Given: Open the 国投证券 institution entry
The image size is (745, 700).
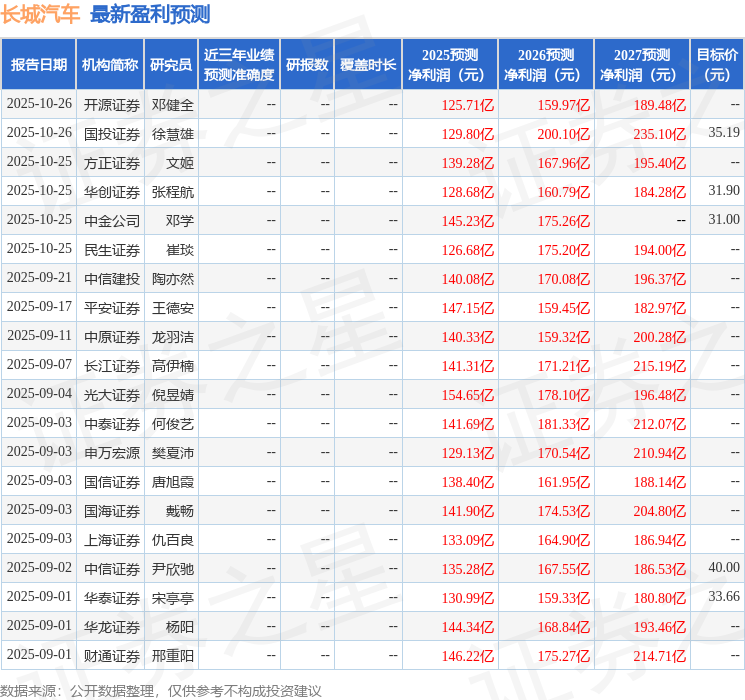Looking at the screenshot, I should click(112, 134).
